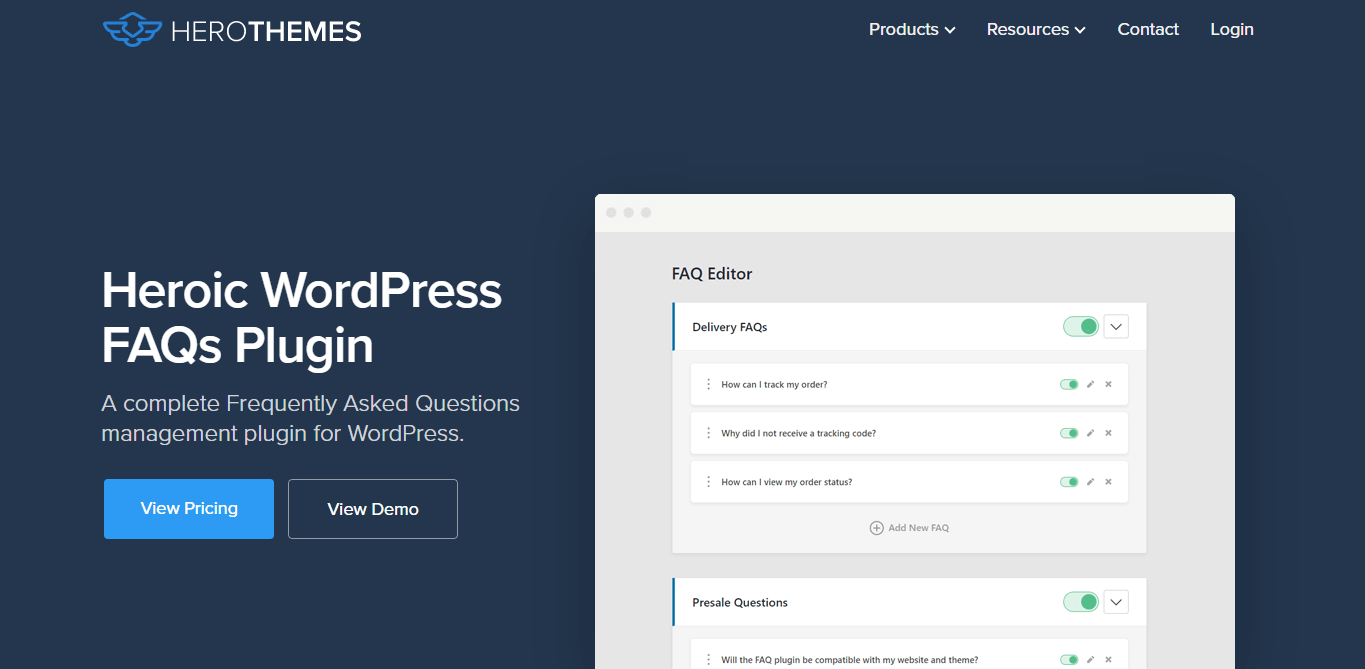Edit 'Will the FAQ plugin be compatible' pencil icon
The height and width of the screenshot is (669, 1365).
click(1091, 660)
